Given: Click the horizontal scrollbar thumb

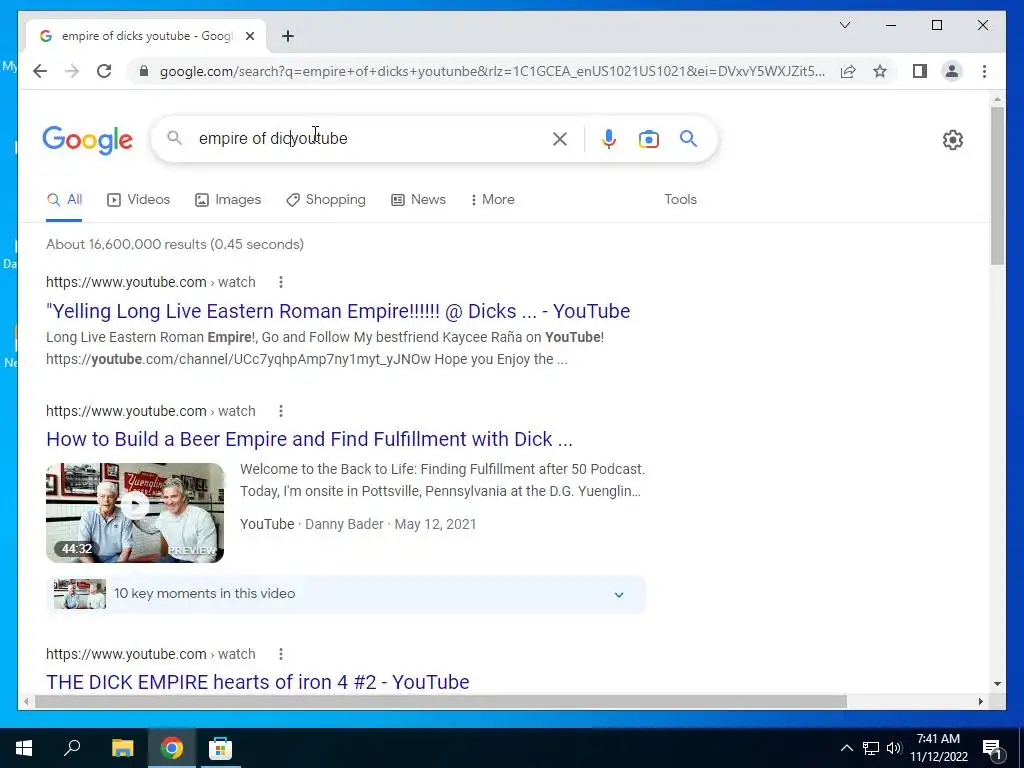Looking at the screenshot, I should (441, 702).
